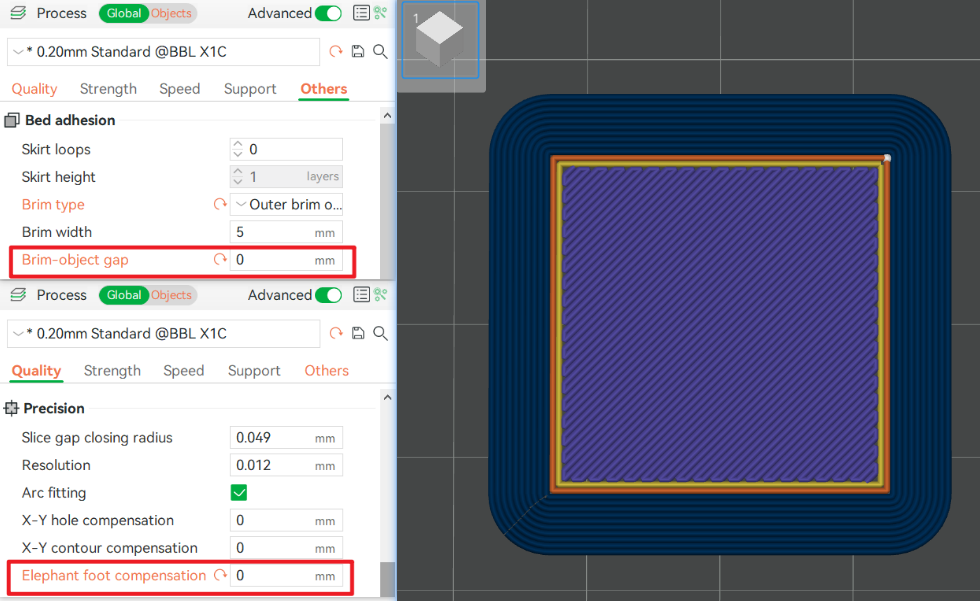Click X-Y hole compensation field

tap(286, 520)
